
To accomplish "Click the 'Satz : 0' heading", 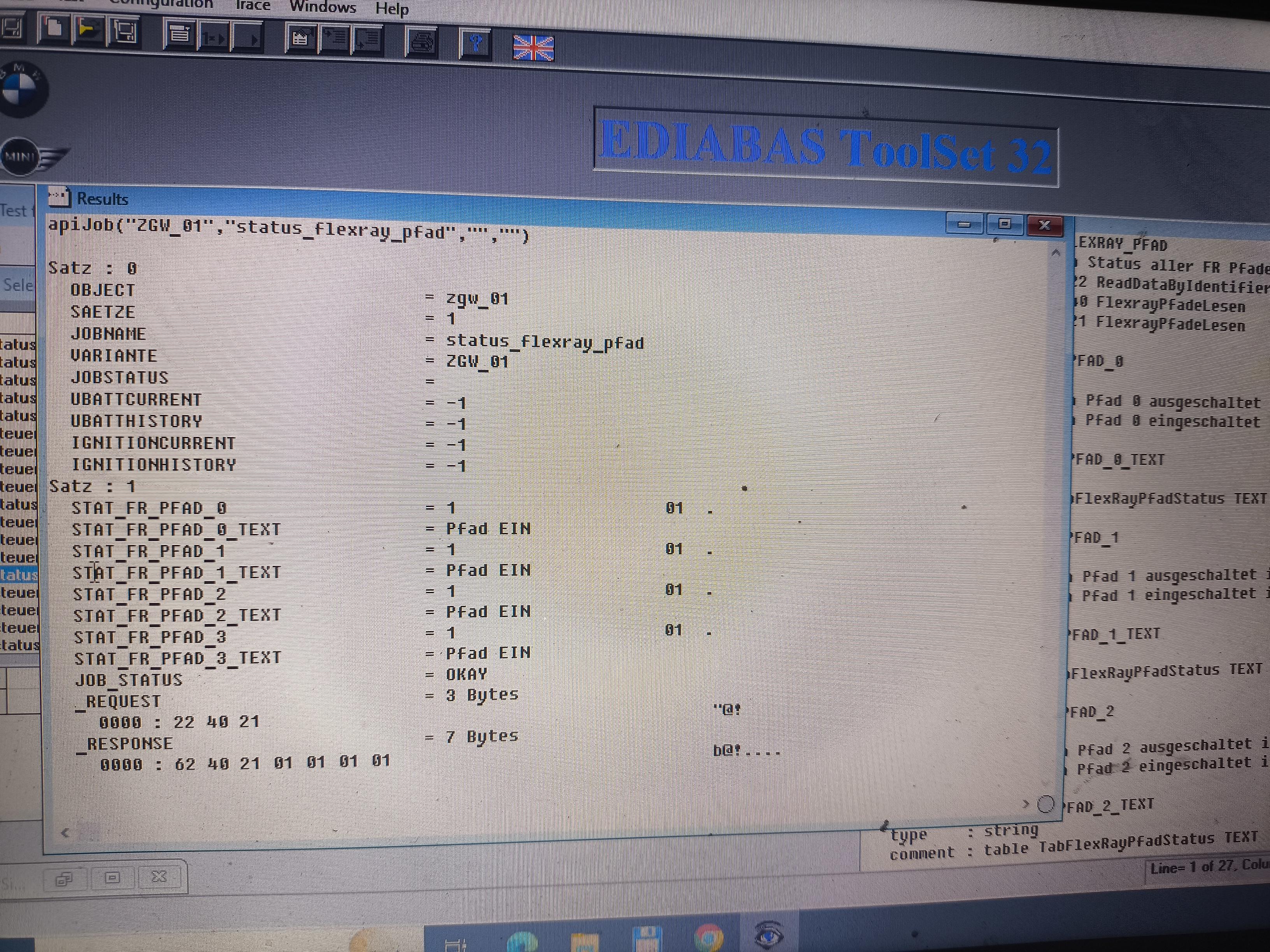I will pyautogui.click(x=93, y=268).
